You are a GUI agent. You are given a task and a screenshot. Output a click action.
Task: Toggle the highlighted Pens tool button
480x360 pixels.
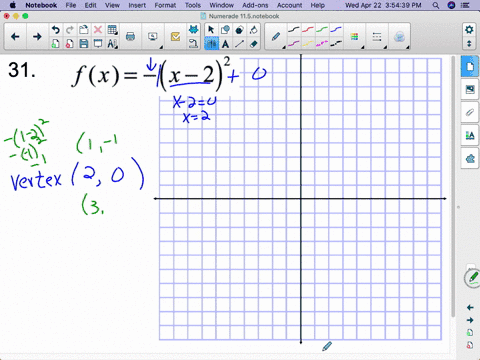point(211,44)
